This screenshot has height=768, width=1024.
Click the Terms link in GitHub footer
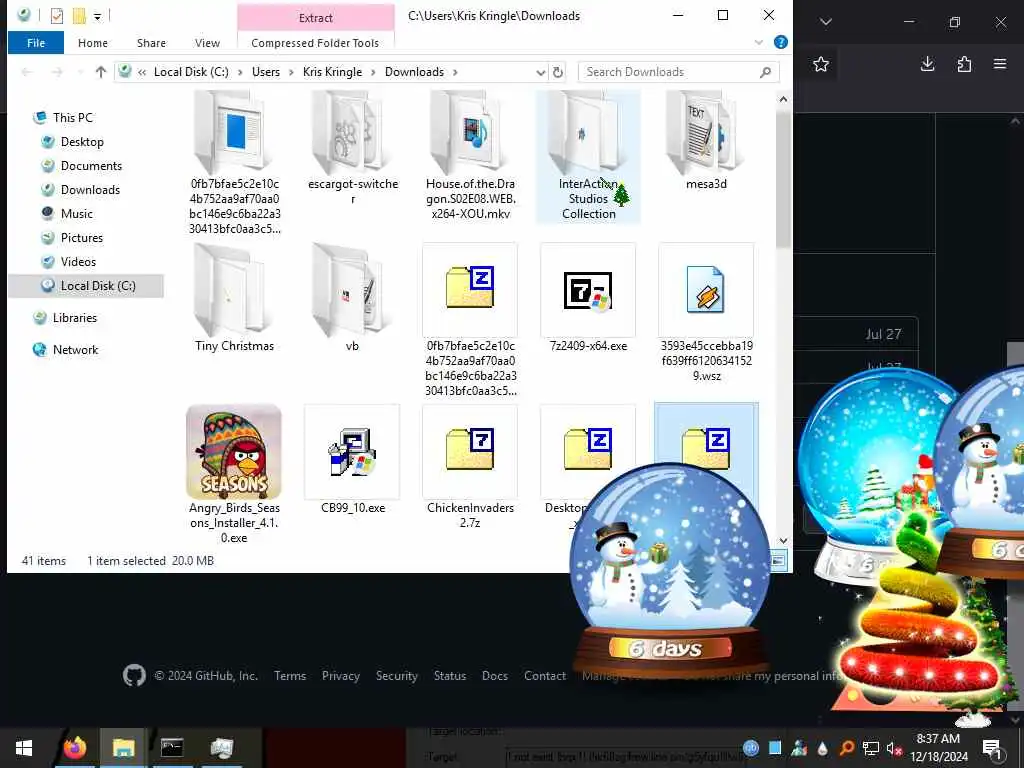click(x=290, y=676)
